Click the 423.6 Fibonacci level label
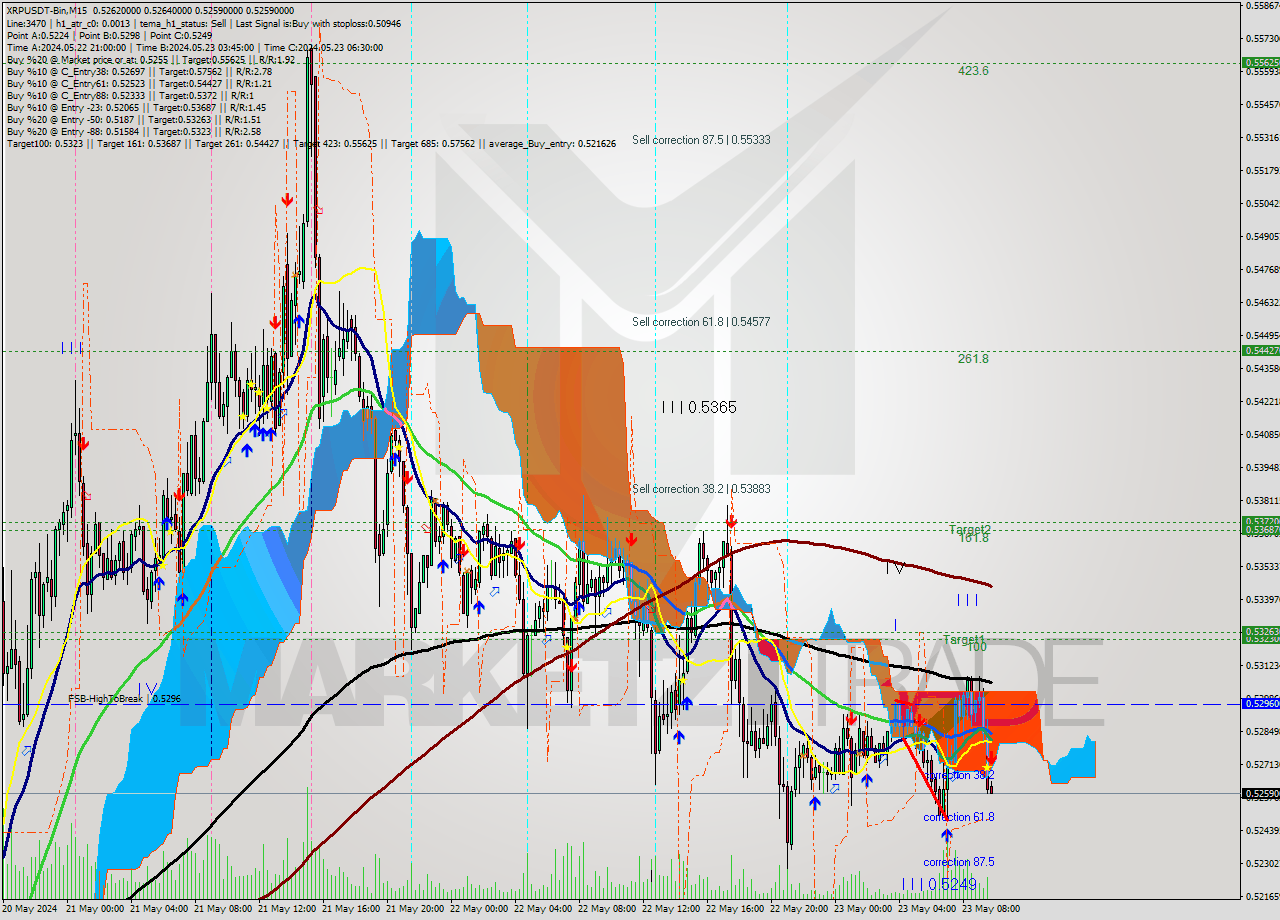This screenshot has width=1280, height=920. tap(973, 71)
